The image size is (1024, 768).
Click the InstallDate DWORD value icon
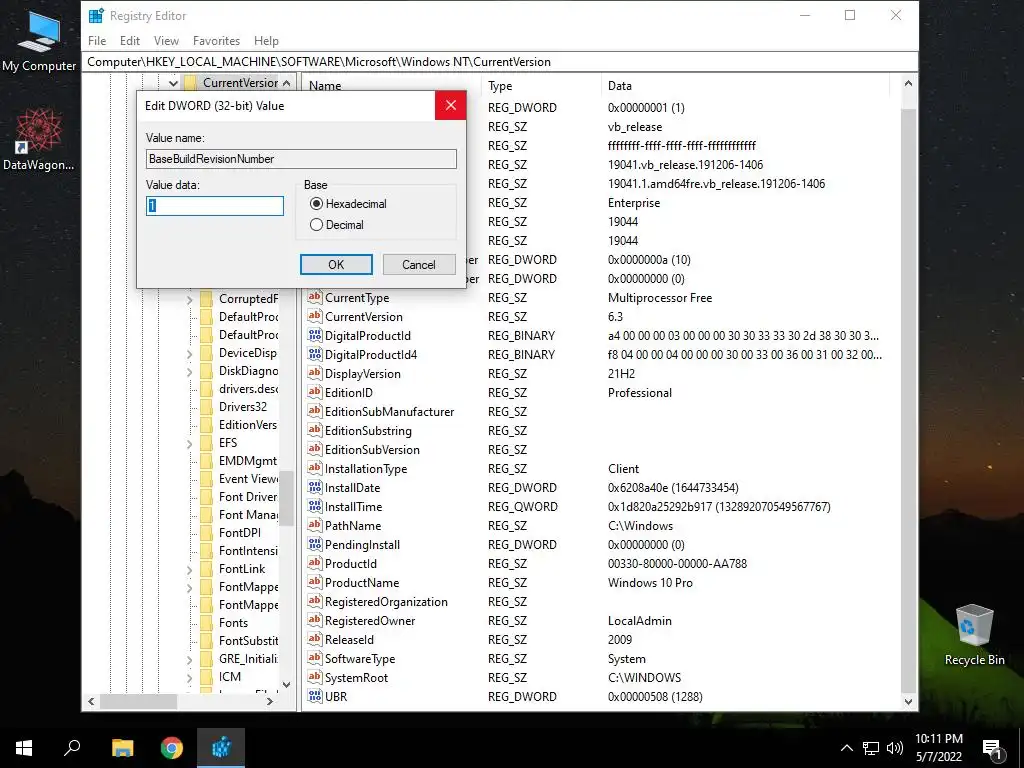coord(315,487)
